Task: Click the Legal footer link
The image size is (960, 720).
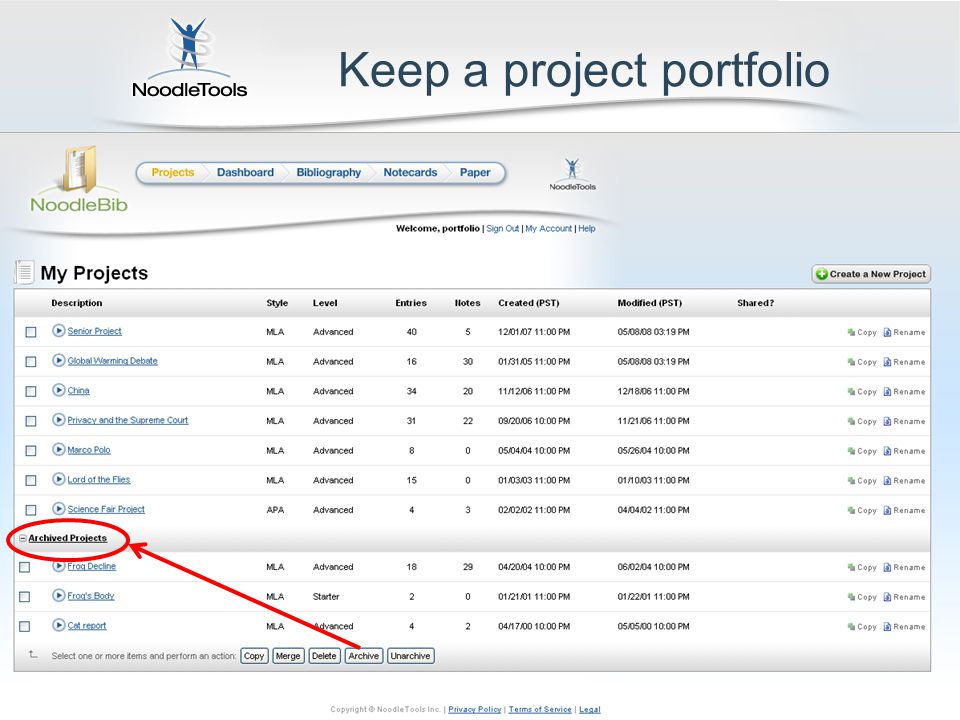Action: [590, 709]
